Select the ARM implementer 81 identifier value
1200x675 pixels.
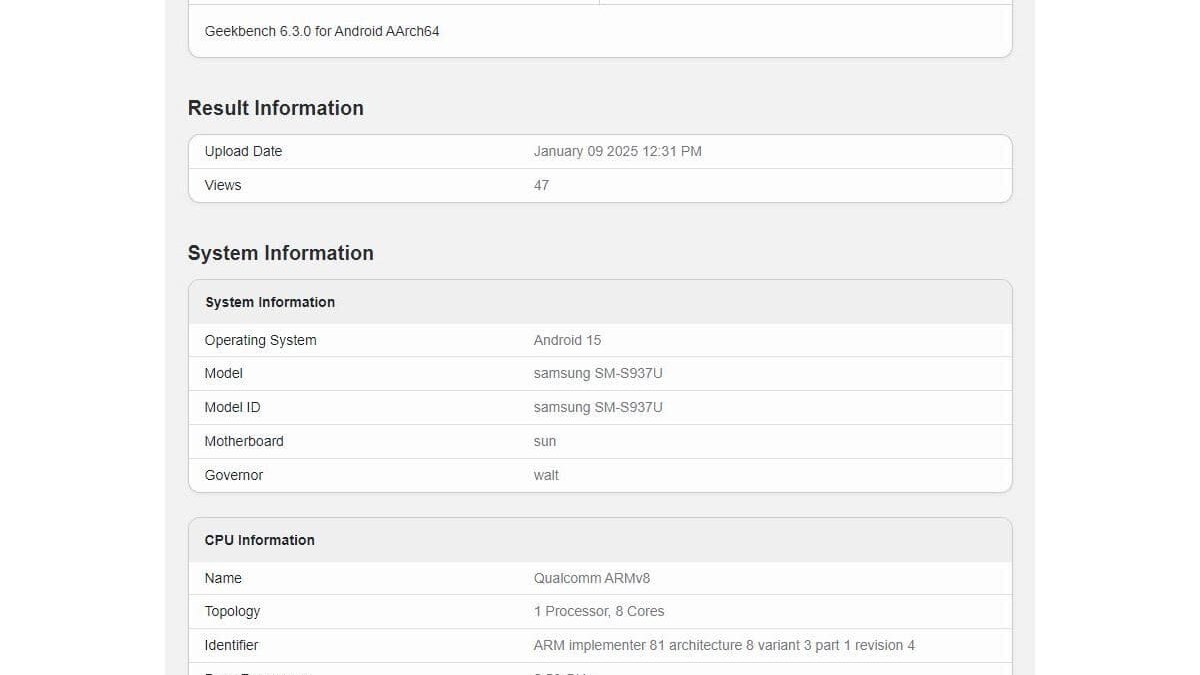coord(724,645)
